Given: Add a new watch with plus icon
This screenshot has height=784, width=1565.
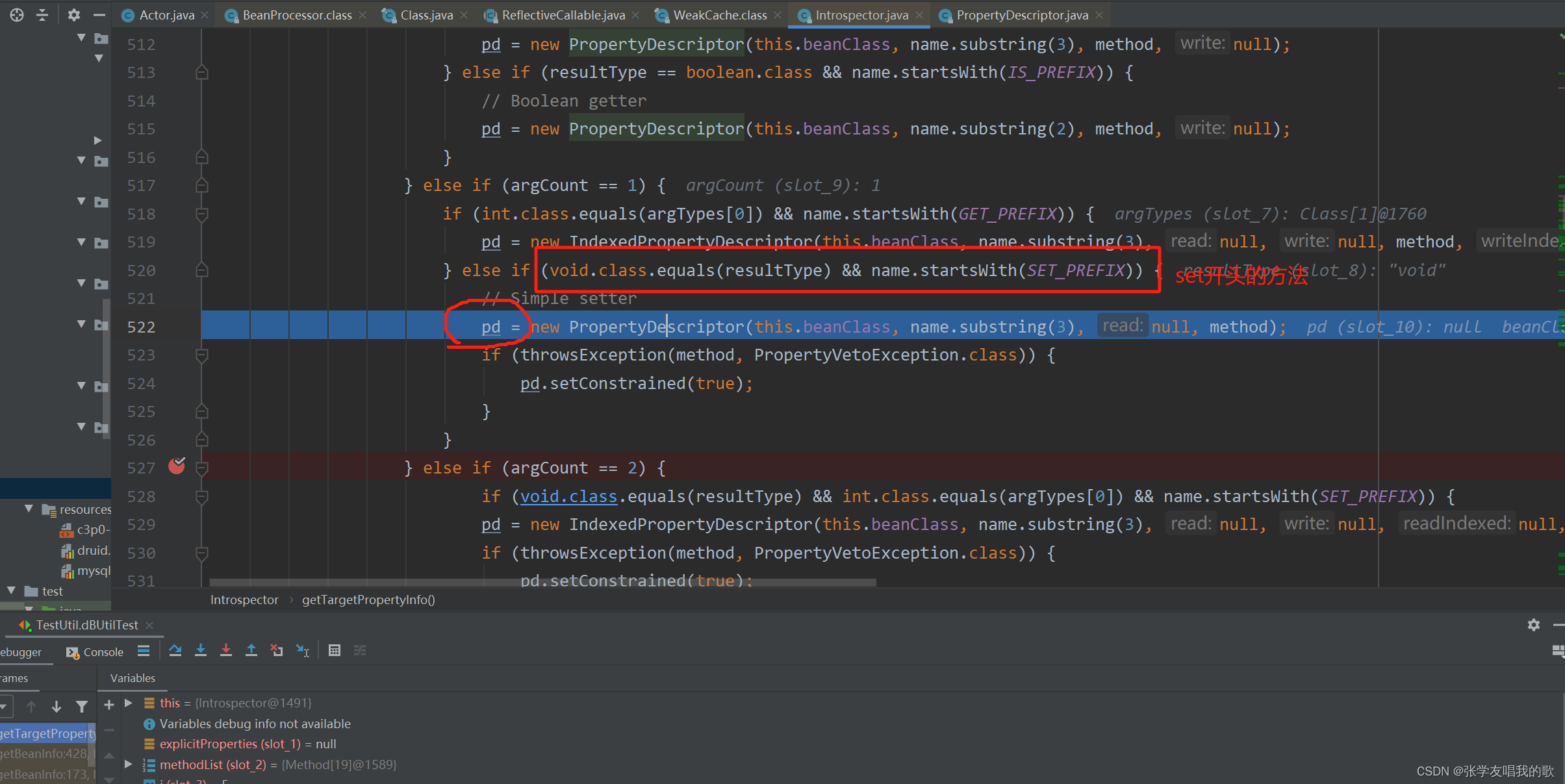Looking at the screenshot, I should [x=109, y=704].
